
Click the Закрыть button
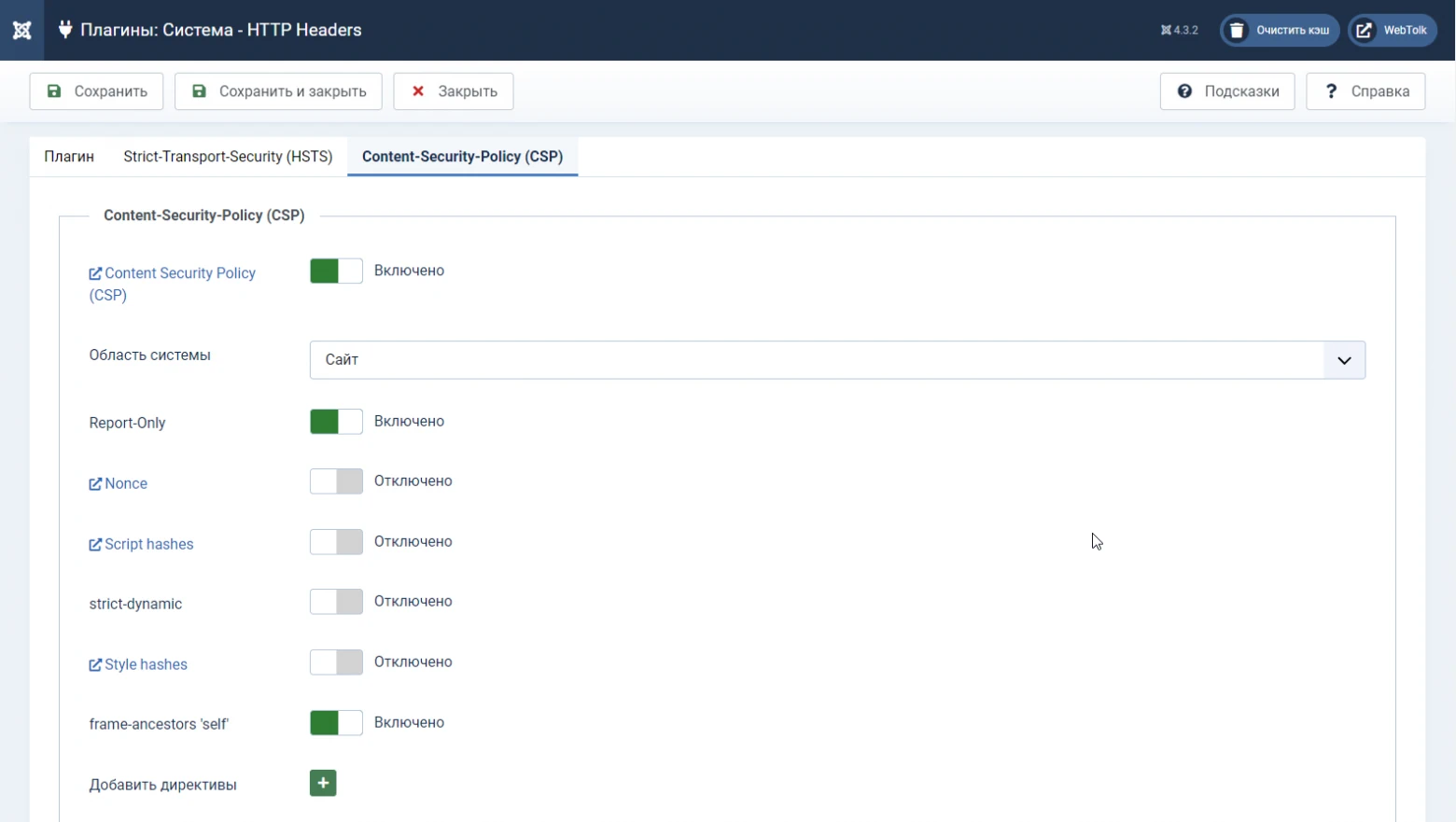coord(454,91)
